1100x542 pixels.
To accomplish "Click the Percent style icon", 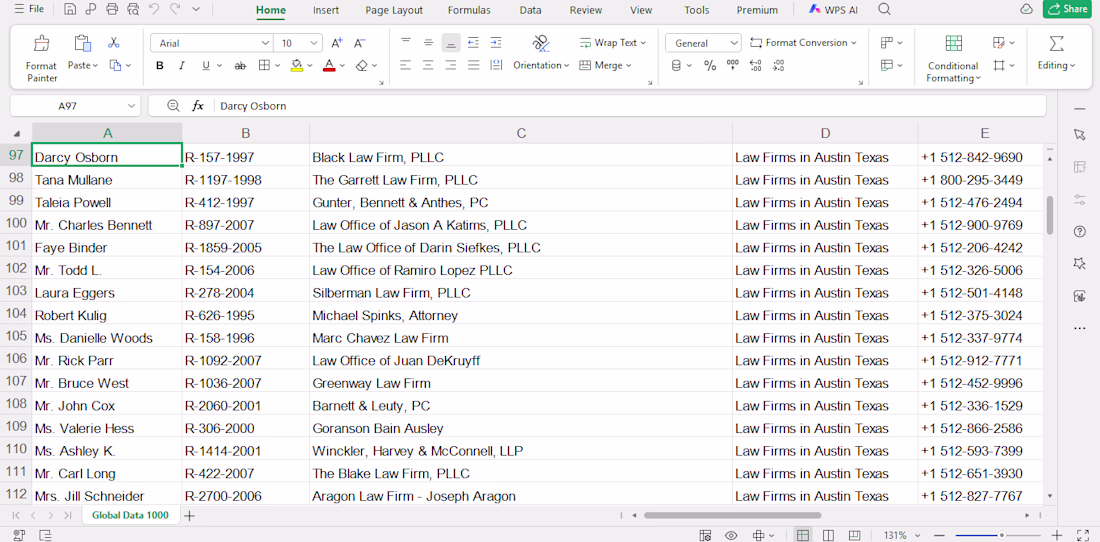I will click(x=710, y=65).
